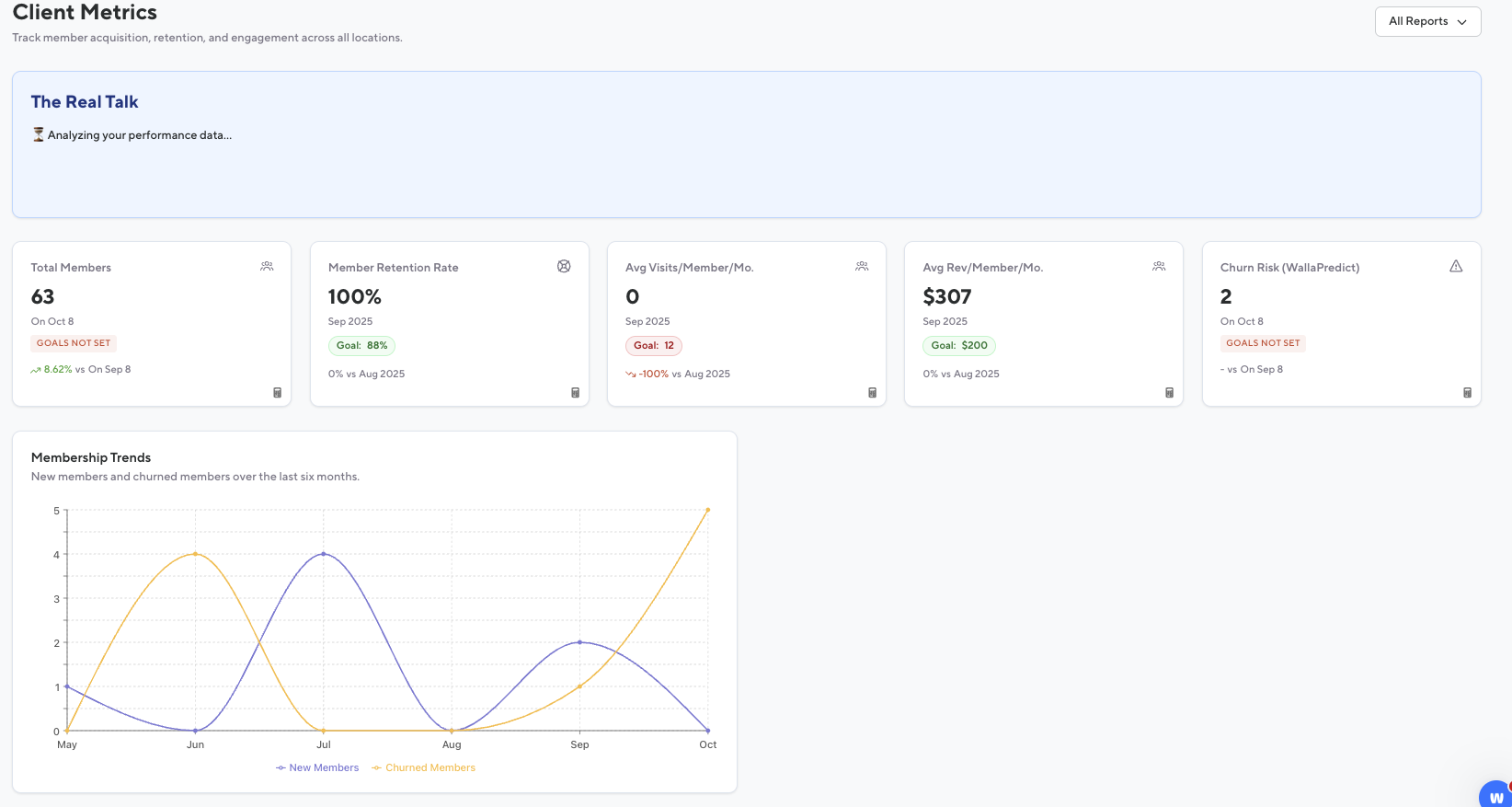Viewport: 1512px width, 807px height.
Task: Click the Goal: $200 revenue badge
Action: click(958, 346)
